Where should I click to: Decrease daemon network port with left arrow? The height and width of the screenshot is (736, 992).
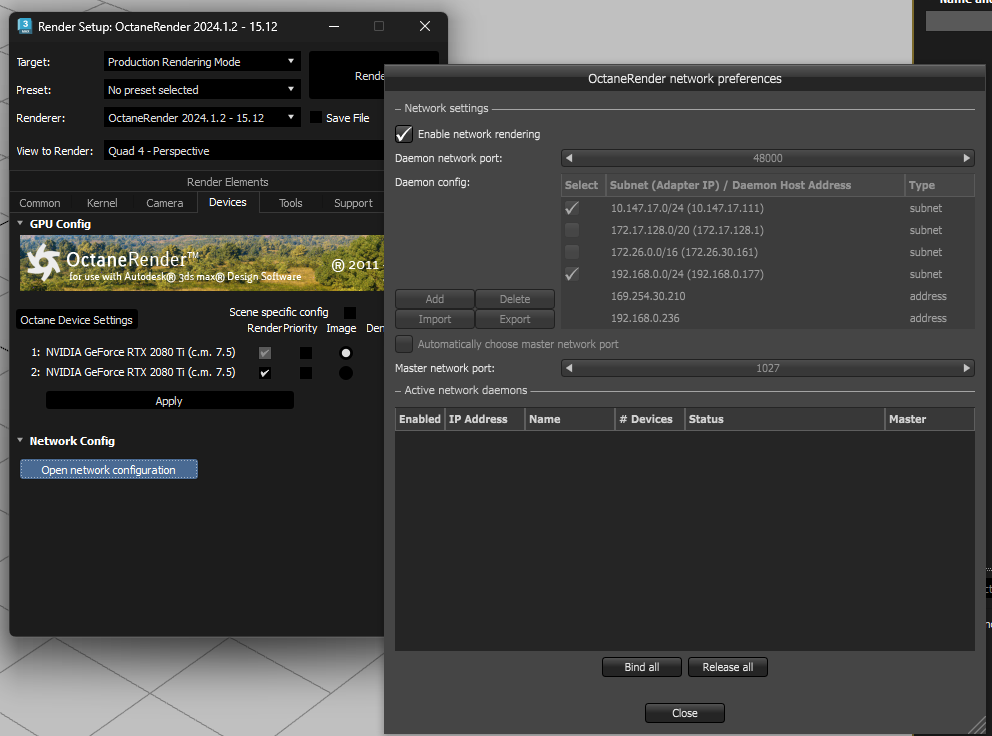pyautogui.click(x=569, y=158)
